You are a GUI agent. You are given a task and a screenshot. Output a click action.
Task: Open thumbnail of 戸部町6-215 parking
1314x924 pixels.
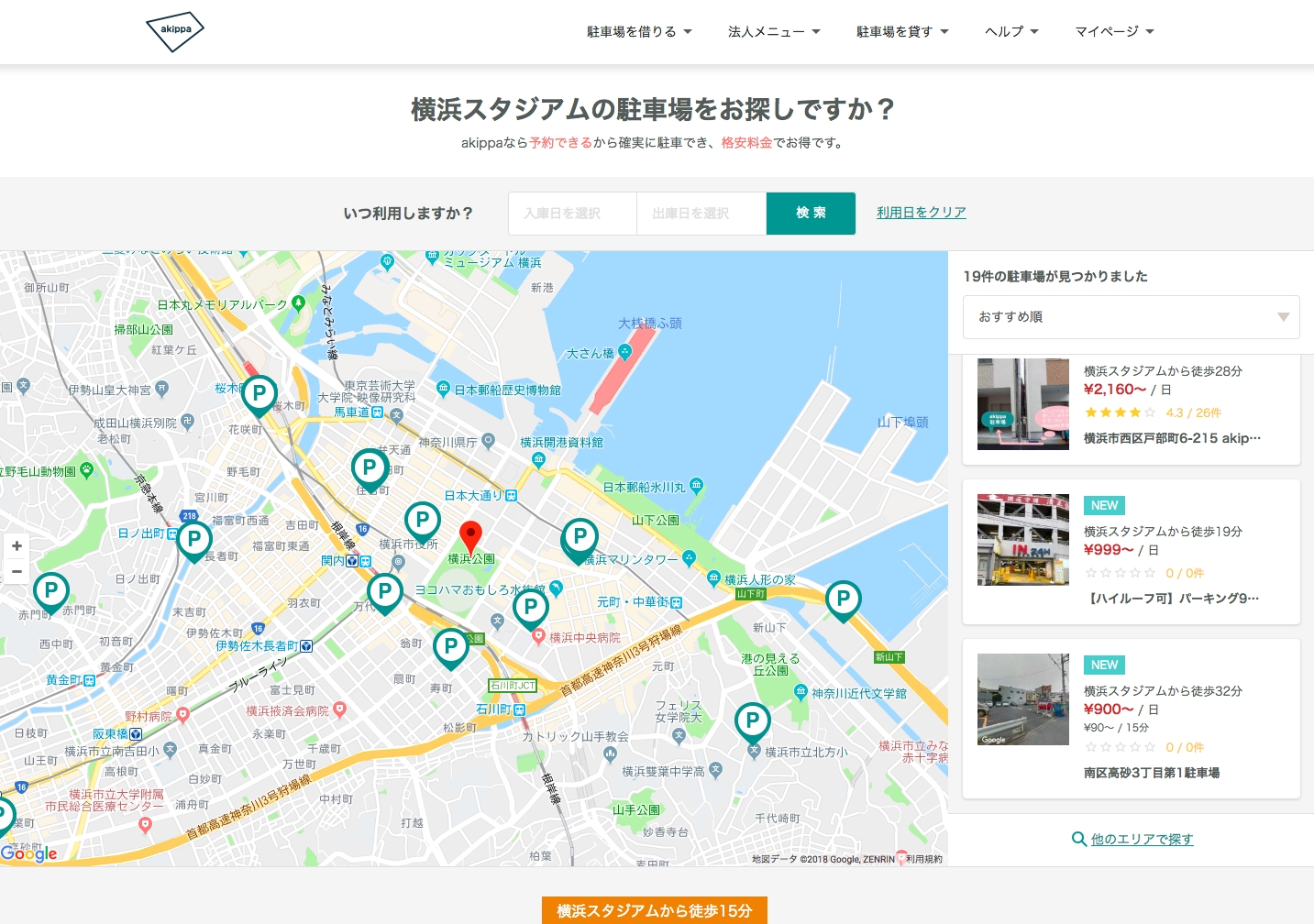point(1023,403)
